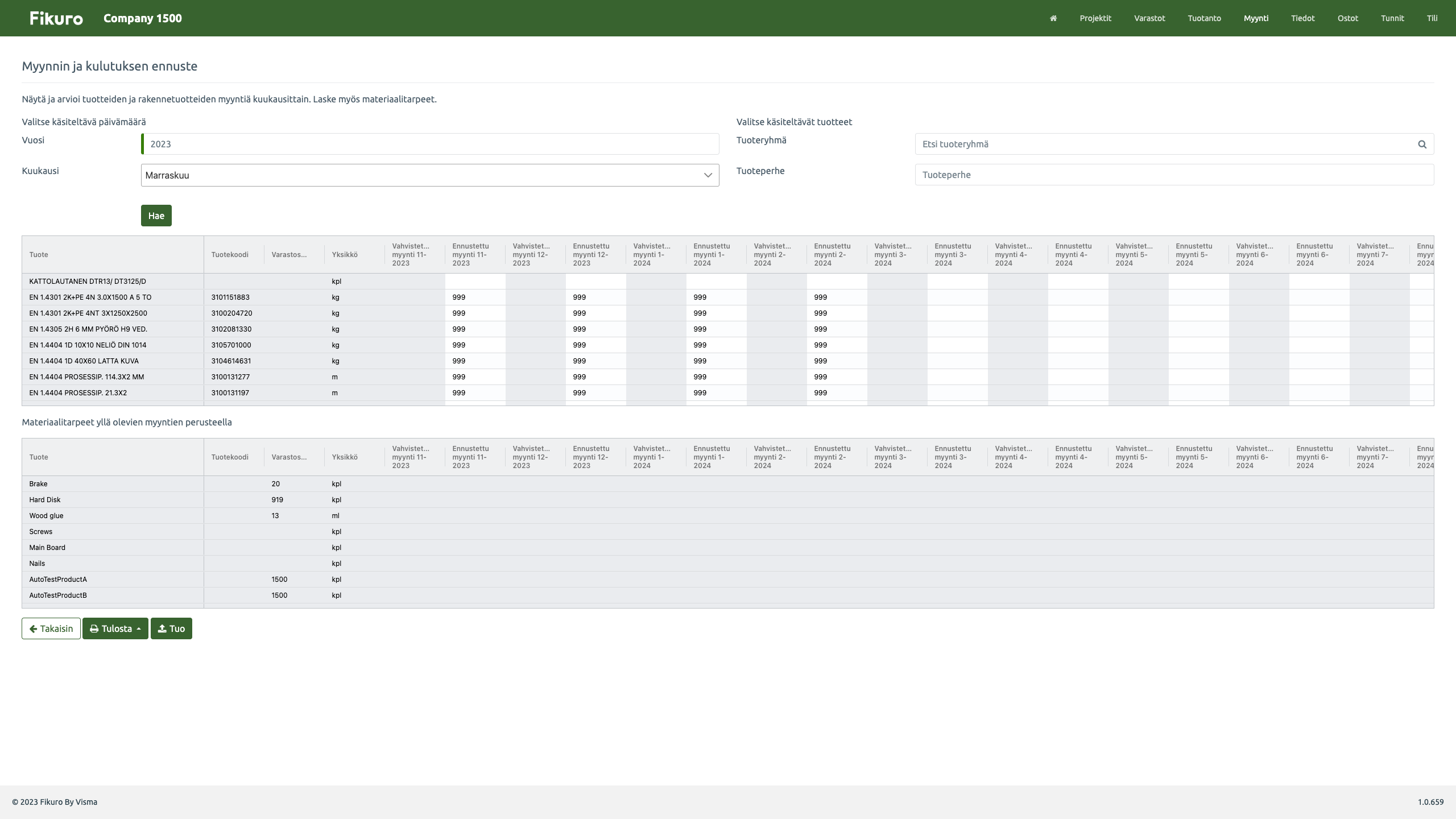1456x819 pixels.
Task: Open the Tulosta print dropdown
Action: click(115, 628)
